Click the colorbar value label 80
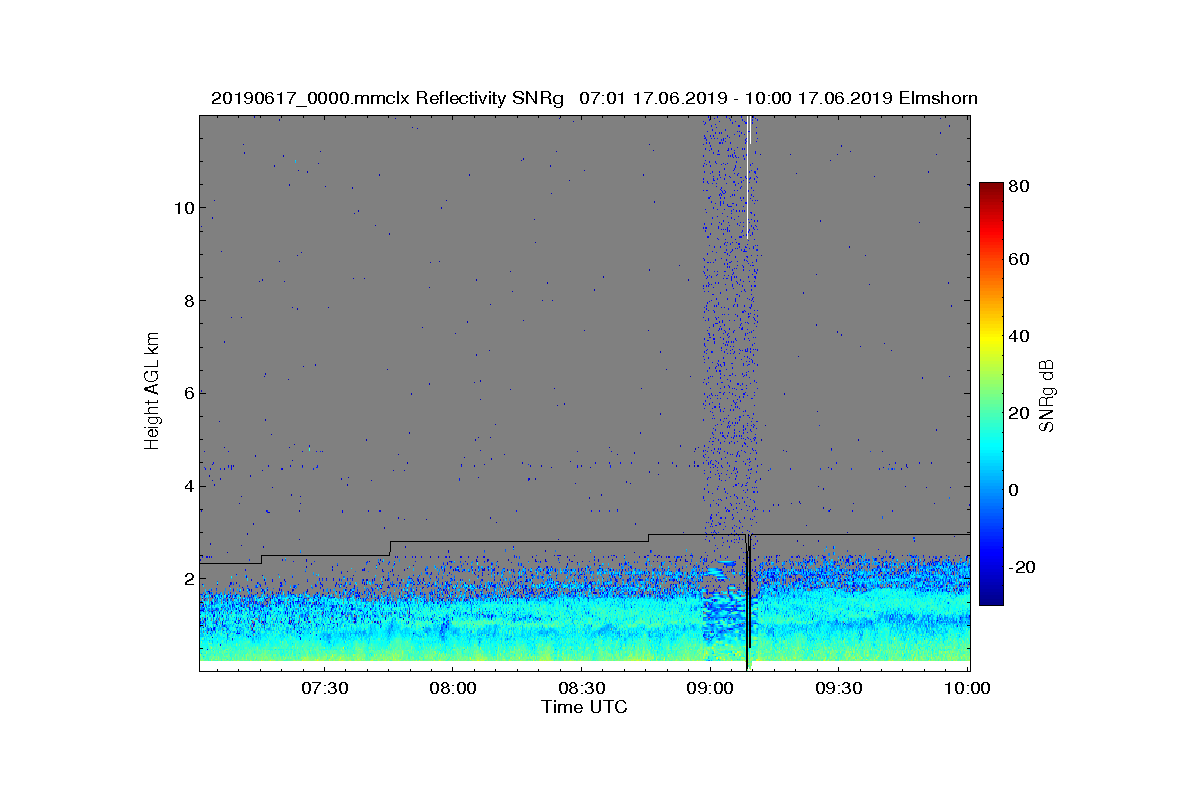This screenshot has width=1200, height=800. point(1020,186)
